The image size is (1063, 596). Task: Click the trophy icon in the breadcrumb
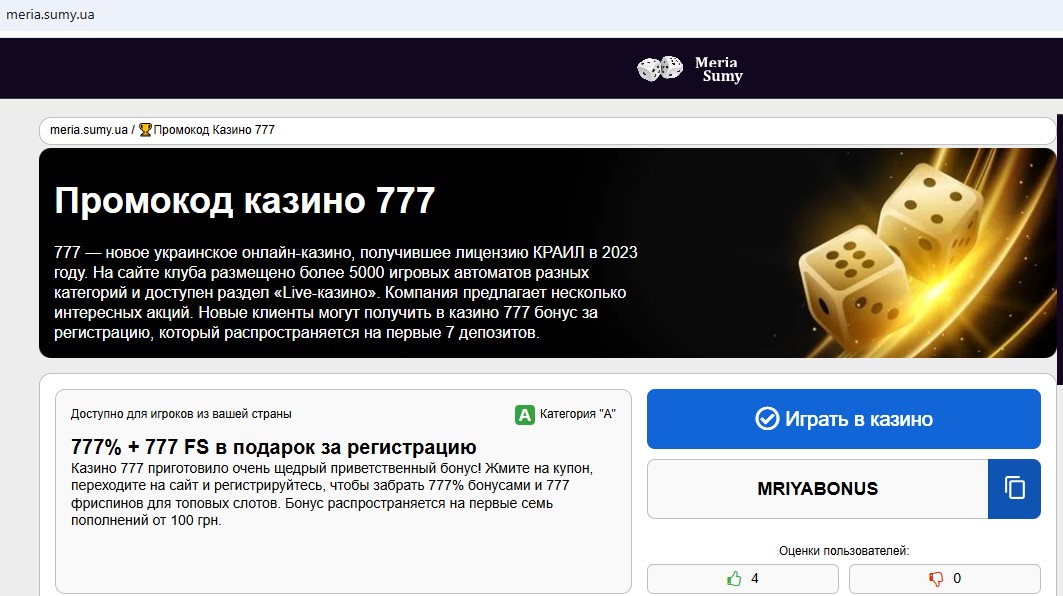coord(145,130)
